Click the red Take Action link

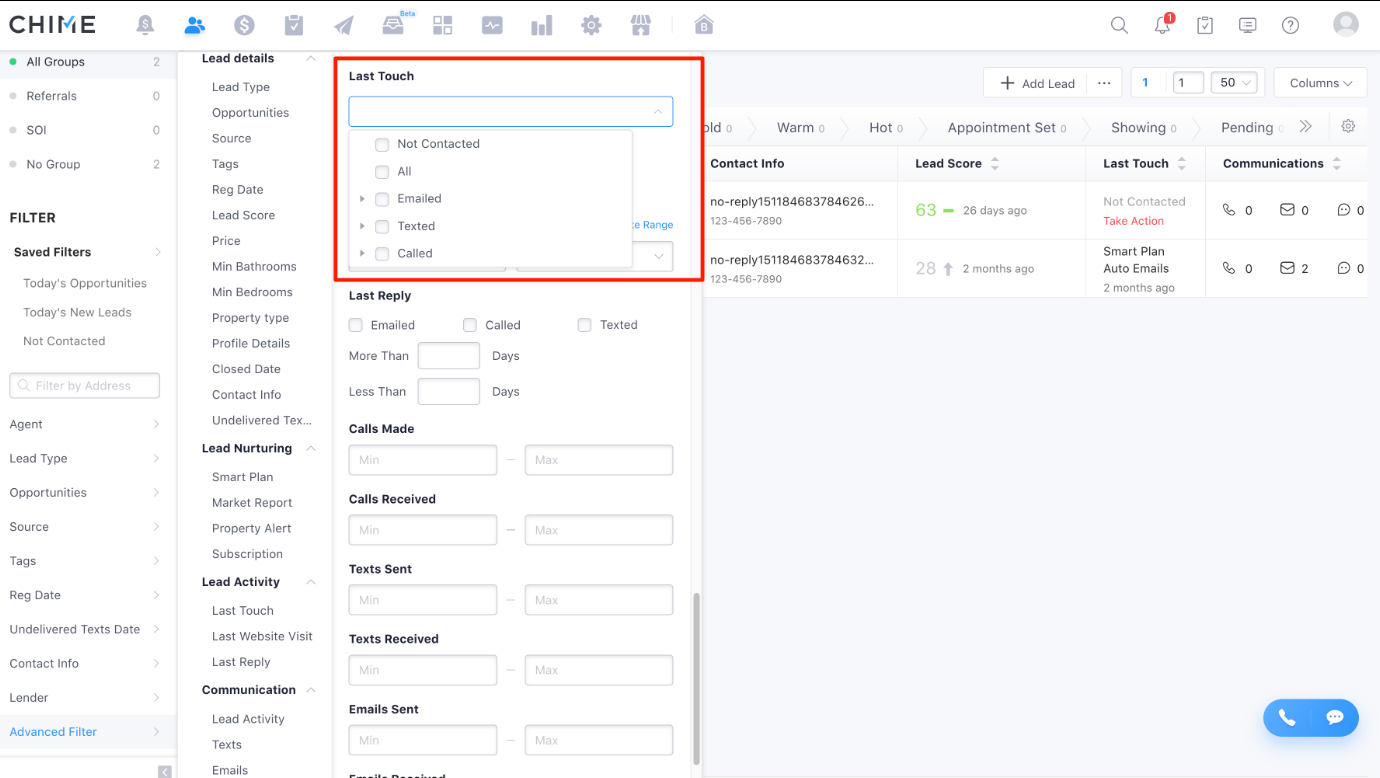point(1133,221)
